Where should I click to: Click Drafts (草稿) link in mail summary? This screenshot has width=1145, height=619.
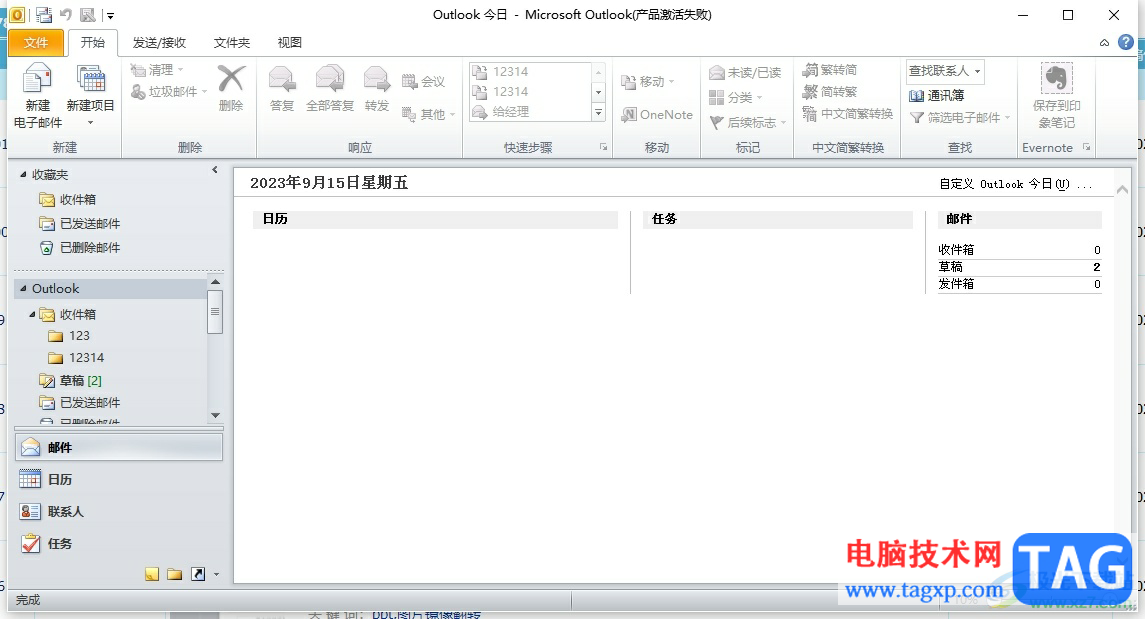950,266
